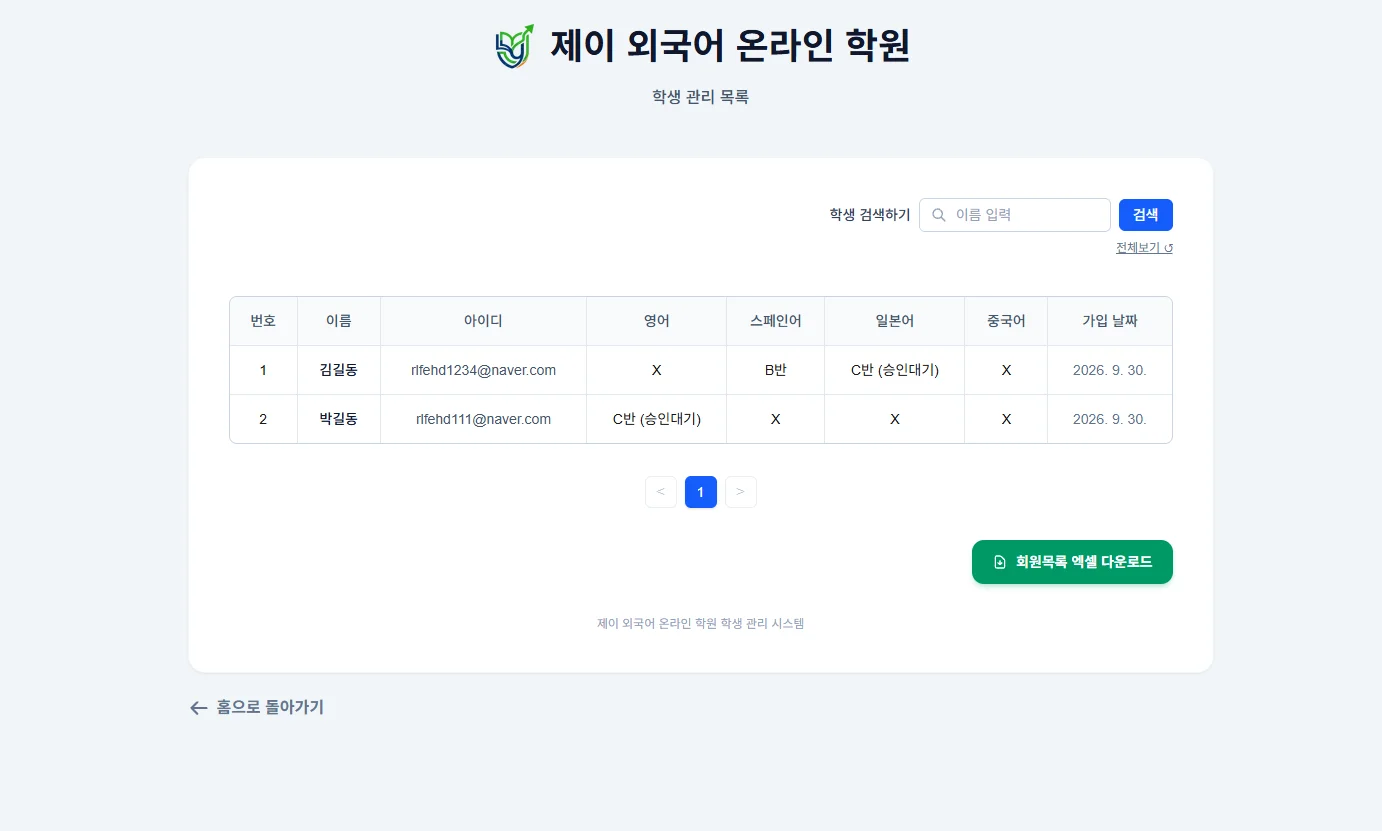
Task: Focus the 이름 입력 search field
Action: coord(1015,215)
